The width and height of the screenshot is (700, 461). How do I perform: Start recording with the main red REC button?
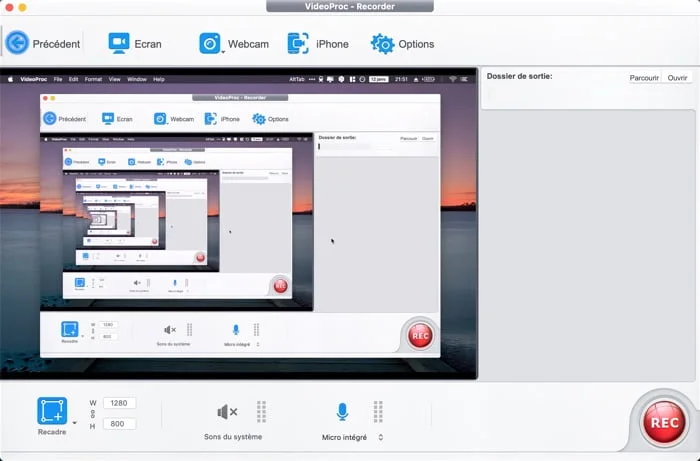point(664,422)
